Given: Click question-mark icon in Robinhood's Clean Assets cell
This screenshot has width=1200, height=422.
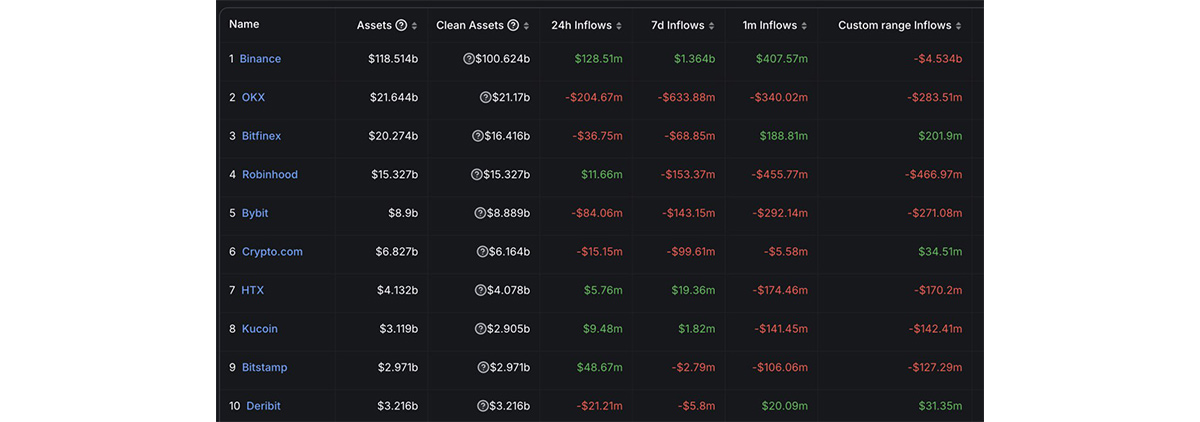Looking at the screenshot, I should point(476,174).
